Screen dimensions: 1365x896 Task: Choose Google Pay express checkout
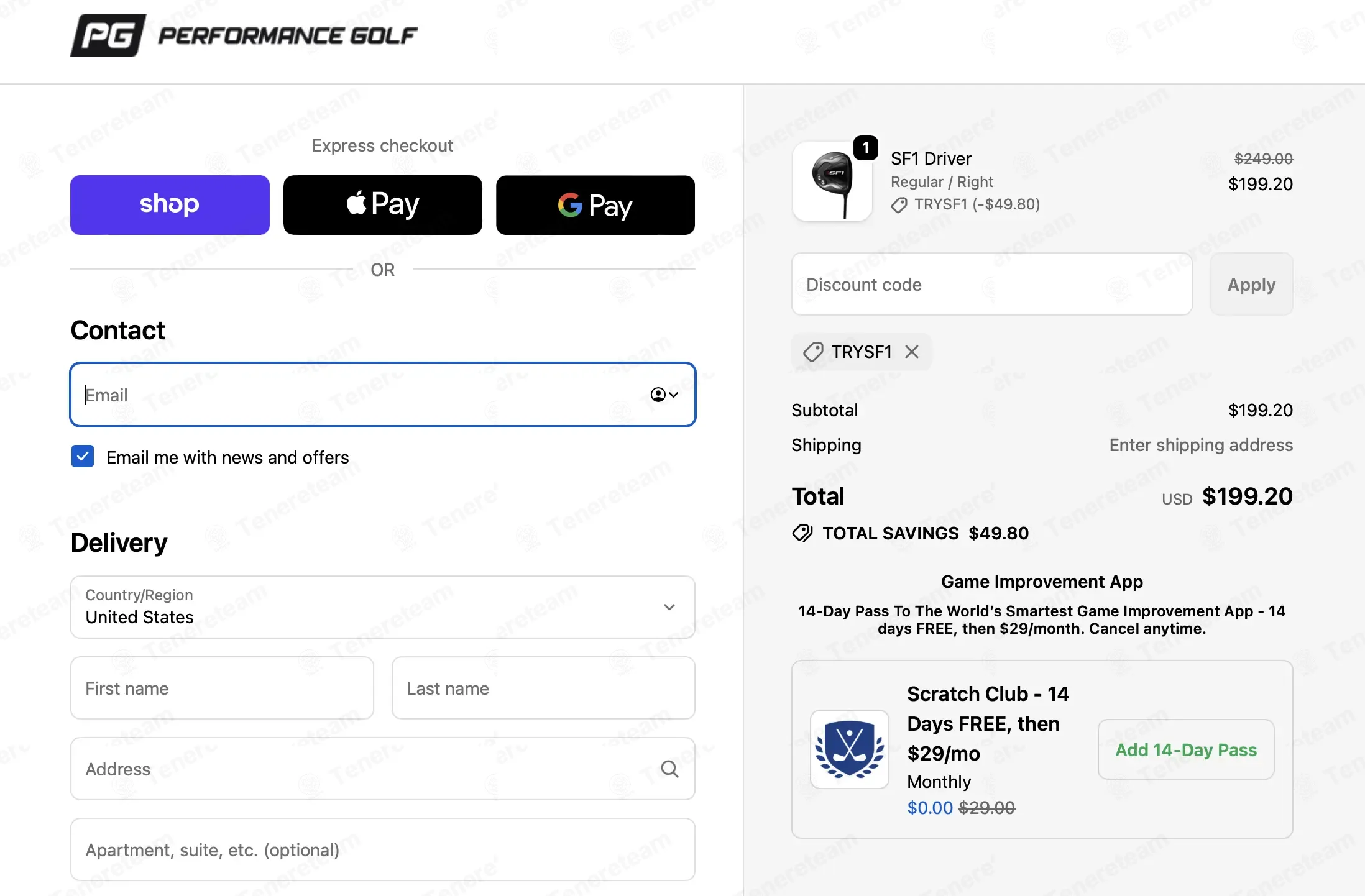pyautogui.click(x=595, y=205)
